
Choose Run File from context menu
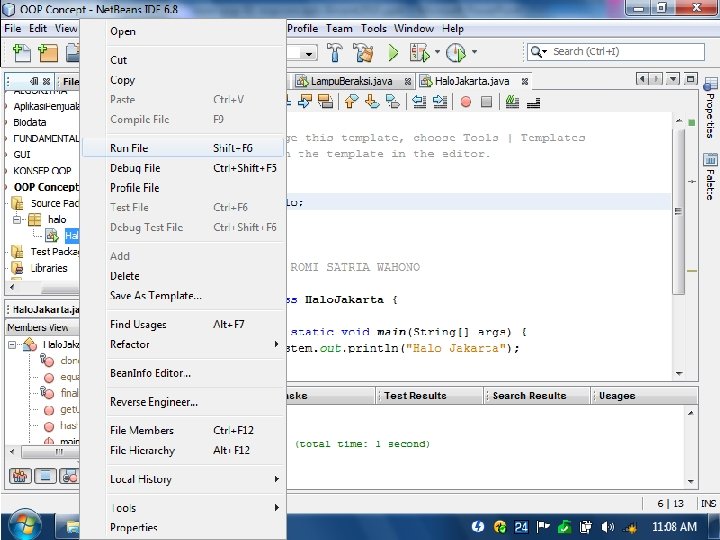184,148
